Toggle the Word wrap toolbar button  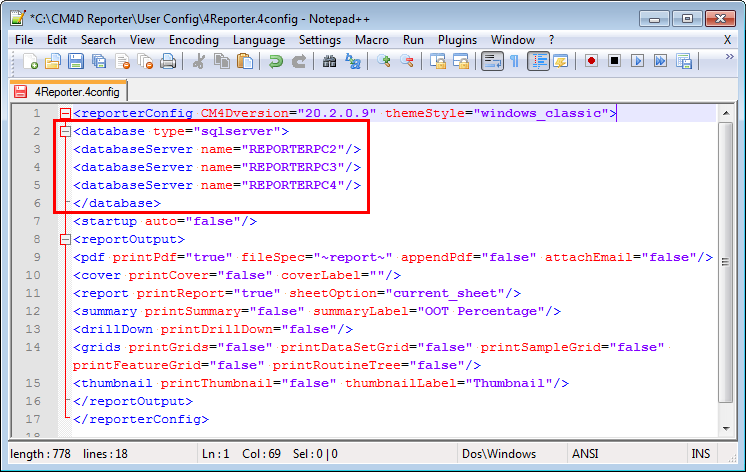tap(492, 61)
